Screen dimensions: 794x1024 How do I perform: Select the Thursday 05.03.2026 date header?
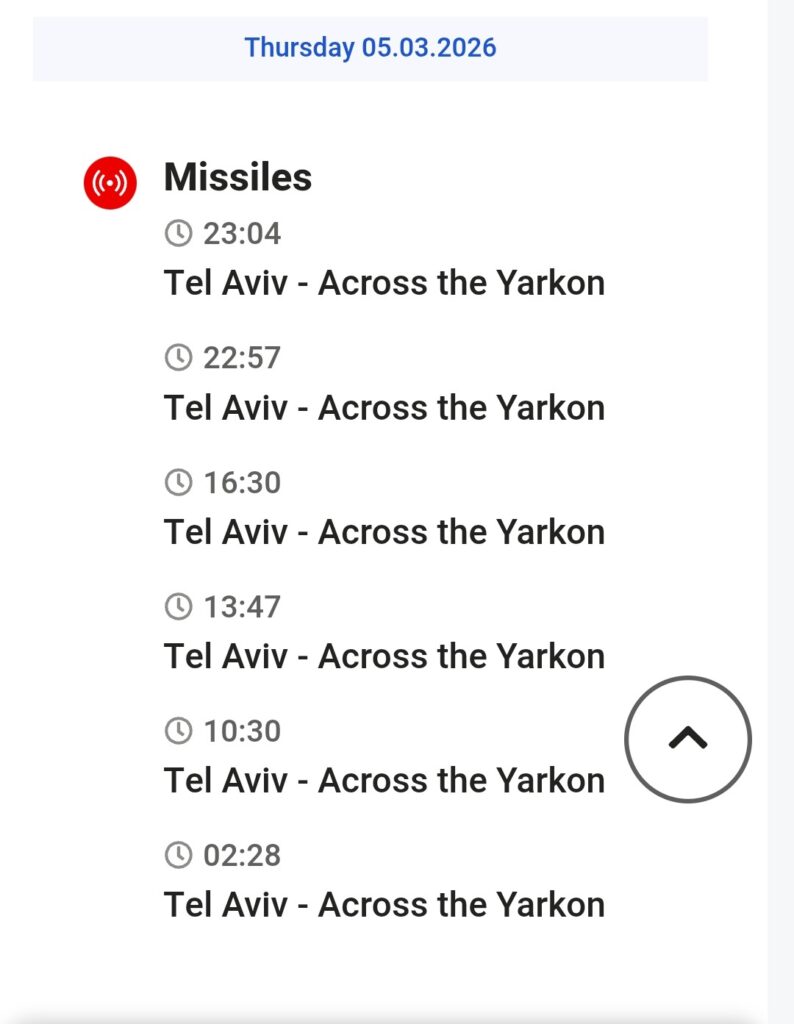(370, 48)
